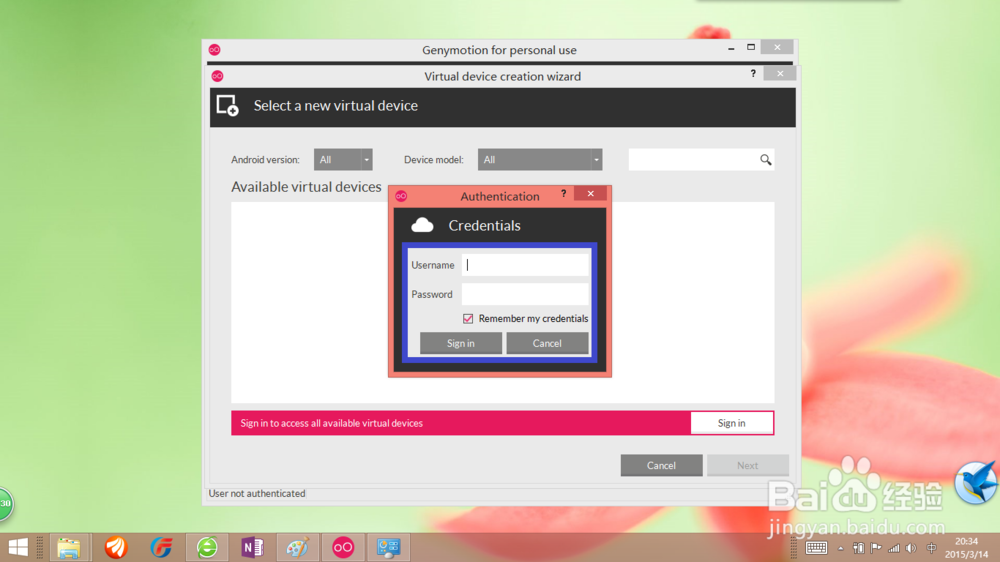Click white Sign in button in pink banner
The width and height of the screenshot is (1000, 562).
[x=732, y=423]
